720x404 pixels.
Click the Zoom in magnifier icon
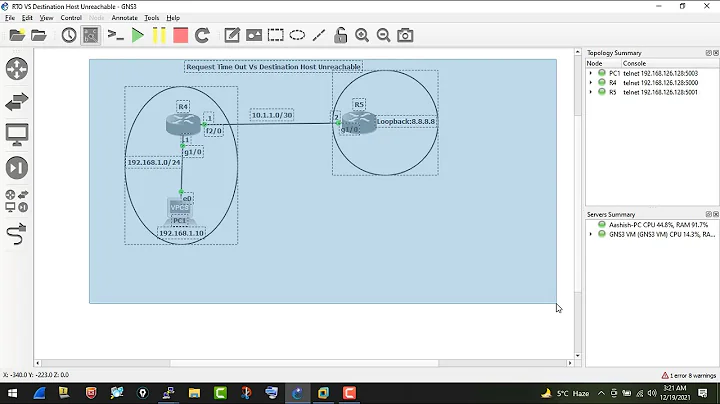pos(362,35)
